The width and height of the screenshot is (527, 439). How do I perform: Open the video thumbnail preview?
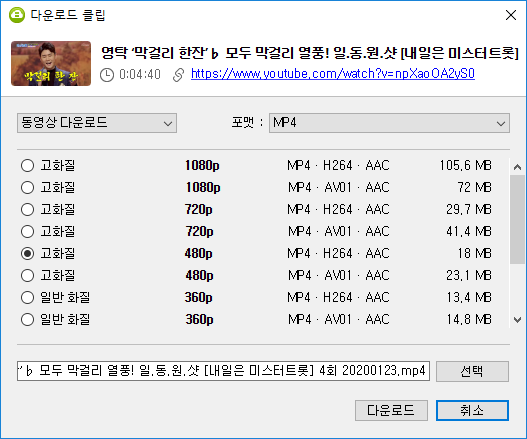coord(51,63)
